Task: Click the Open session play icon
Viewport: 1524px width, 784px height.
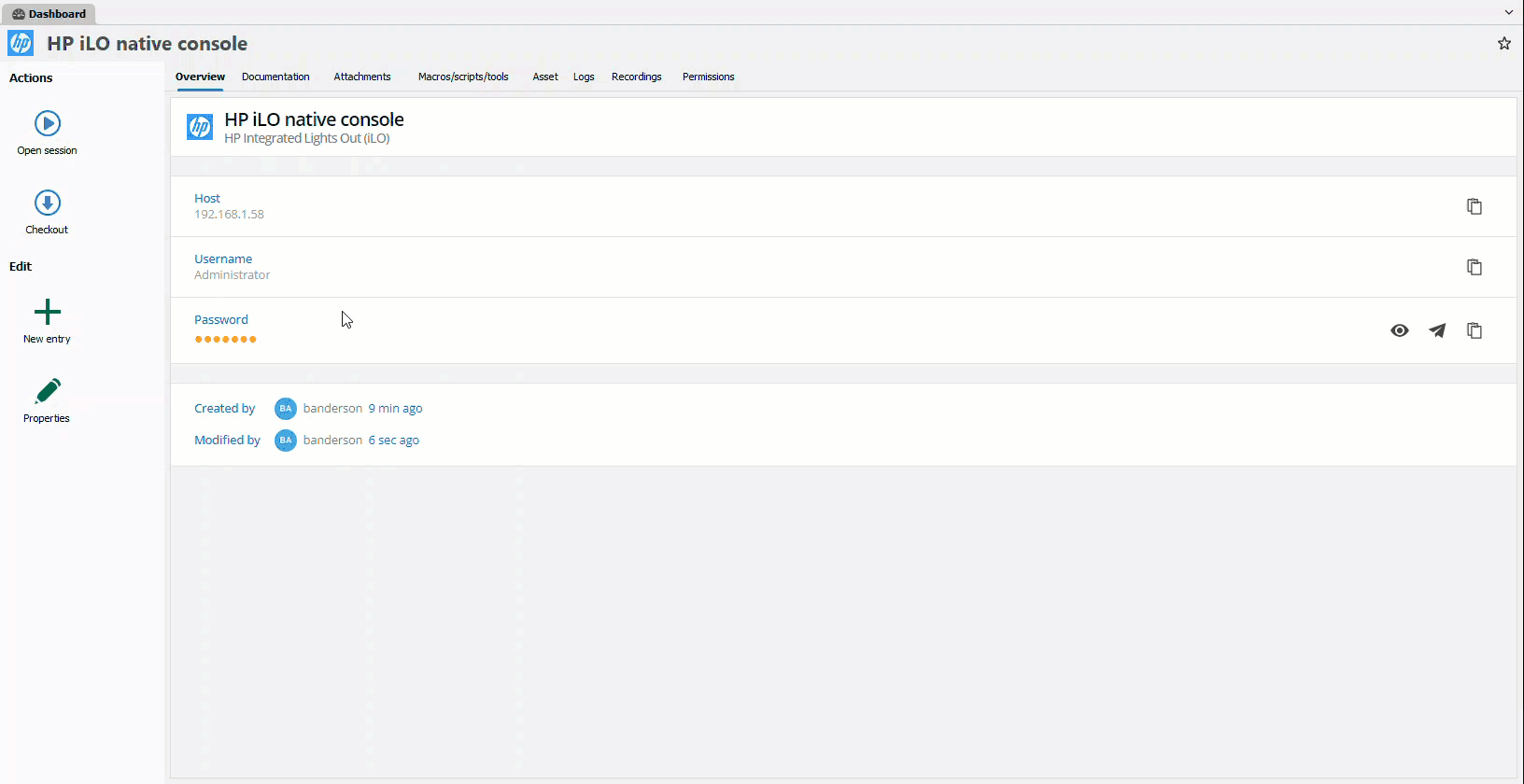Action: tap(48, 123)
